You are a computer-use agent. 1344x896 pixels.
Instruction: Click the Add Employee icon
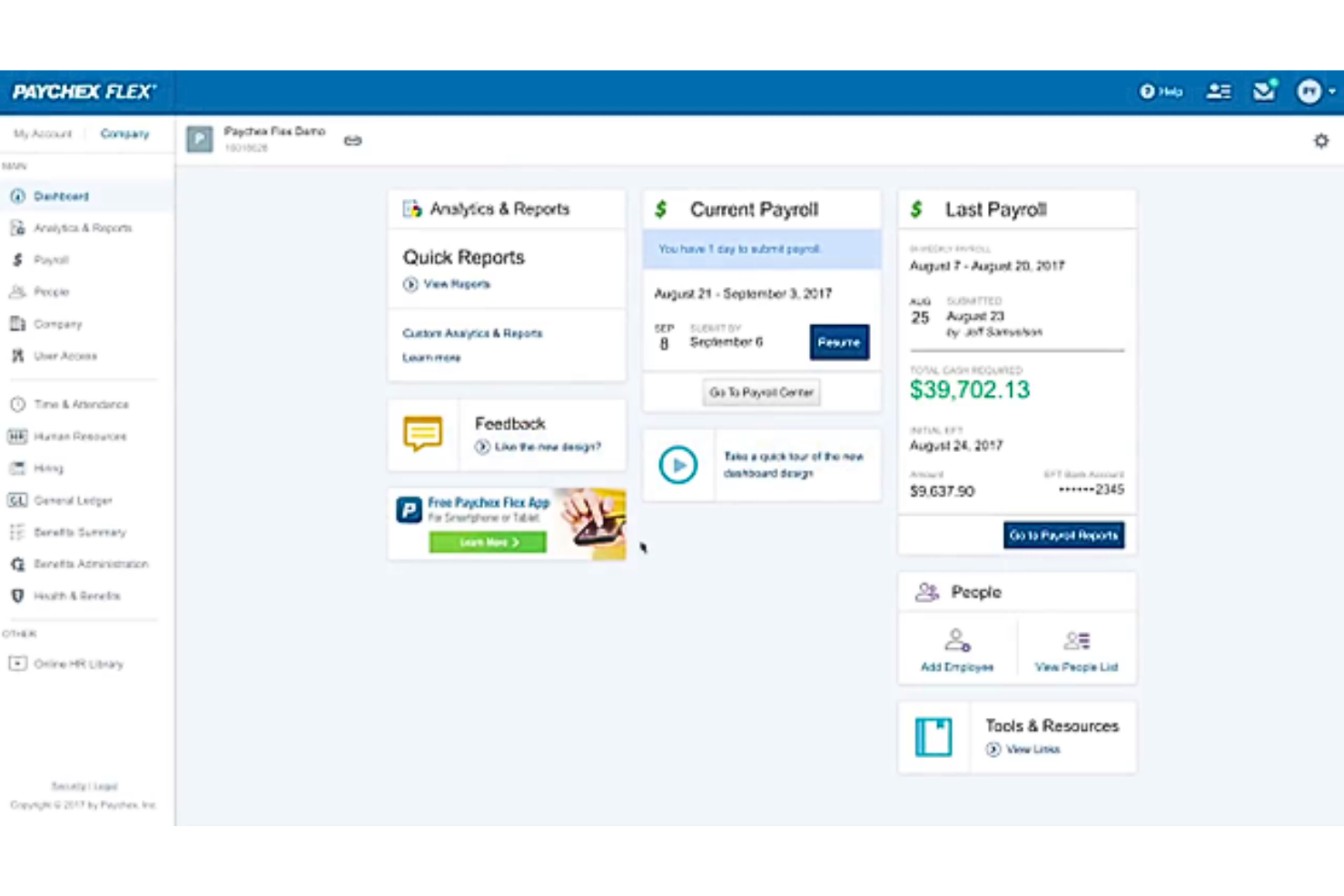pyautogui.click(x=957, y=640)
